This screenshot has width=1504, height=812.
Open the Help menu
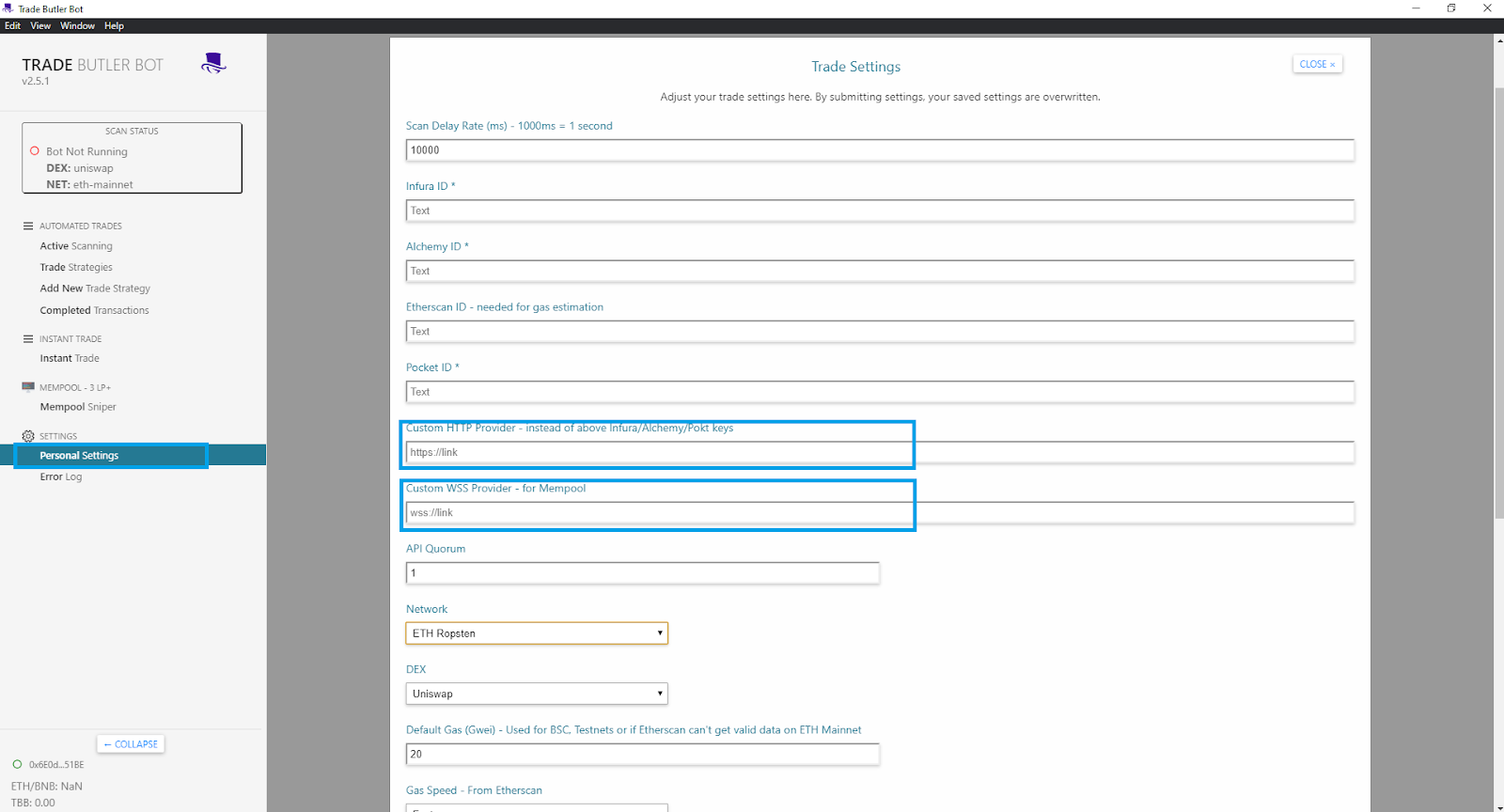[114, 25]
